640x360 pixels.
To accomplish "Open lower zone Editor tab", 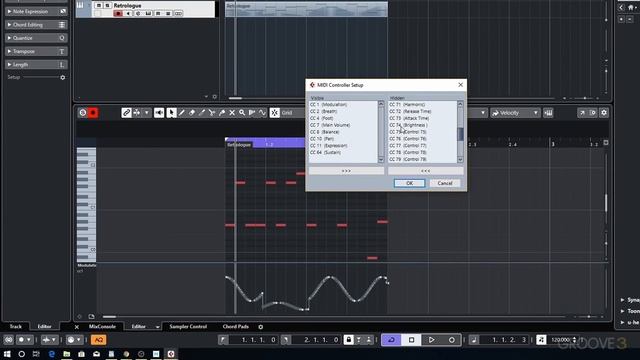I will point(138,327).
